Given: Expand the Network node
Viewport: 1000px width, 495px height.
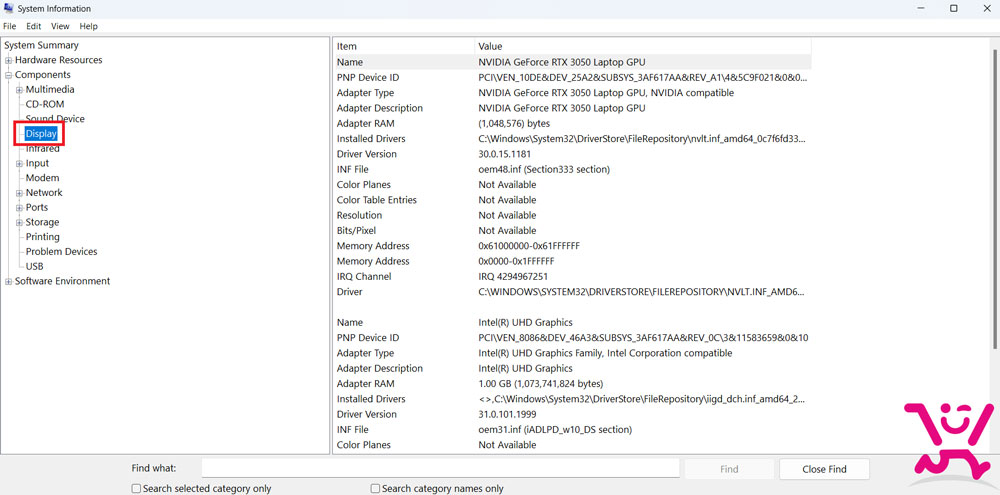Looking at the screenshot, I should coord(20,193).
